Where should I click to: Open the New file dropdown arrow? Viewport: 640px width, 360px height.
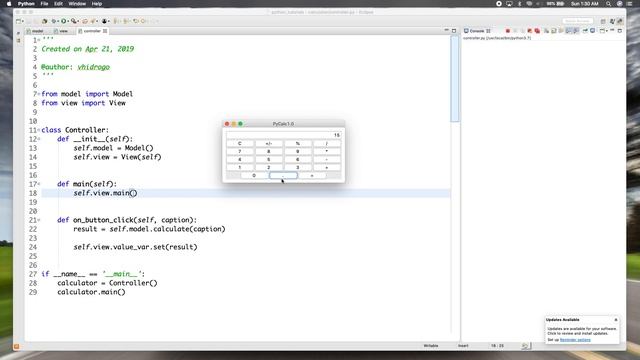point(22,21)
